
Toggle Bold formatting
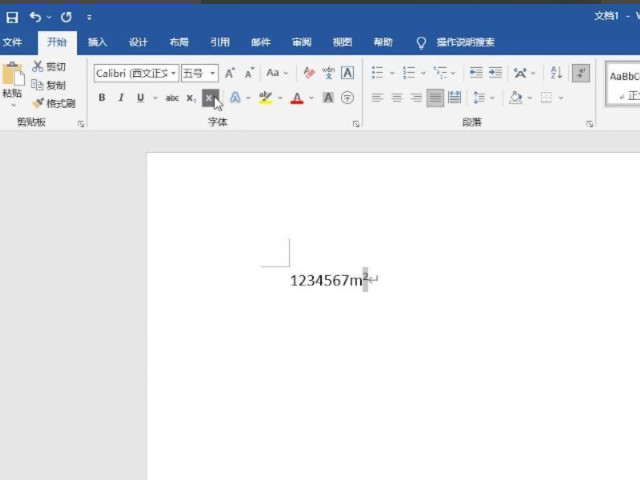tap(101, 98)
